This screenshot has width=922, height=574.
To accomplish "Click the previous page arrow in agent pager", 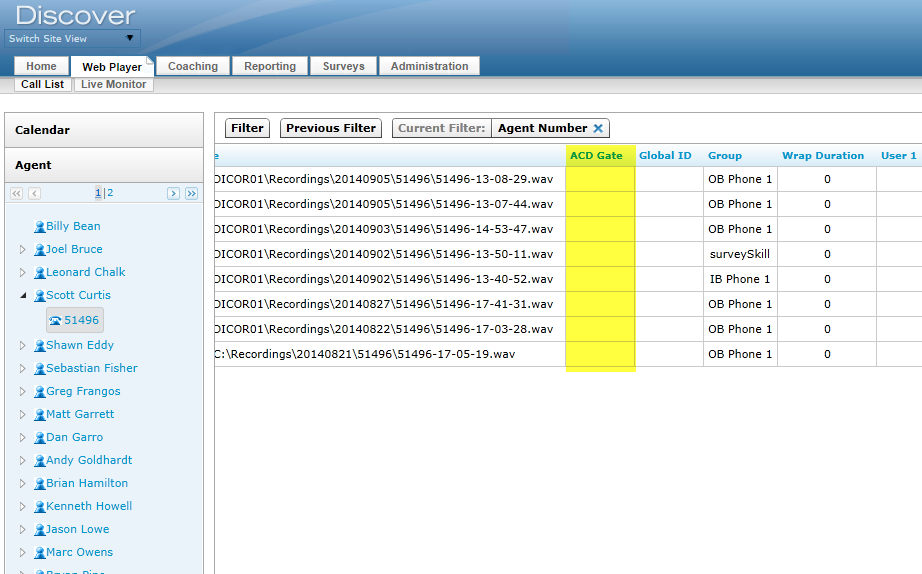I will [x=35, y=193].
